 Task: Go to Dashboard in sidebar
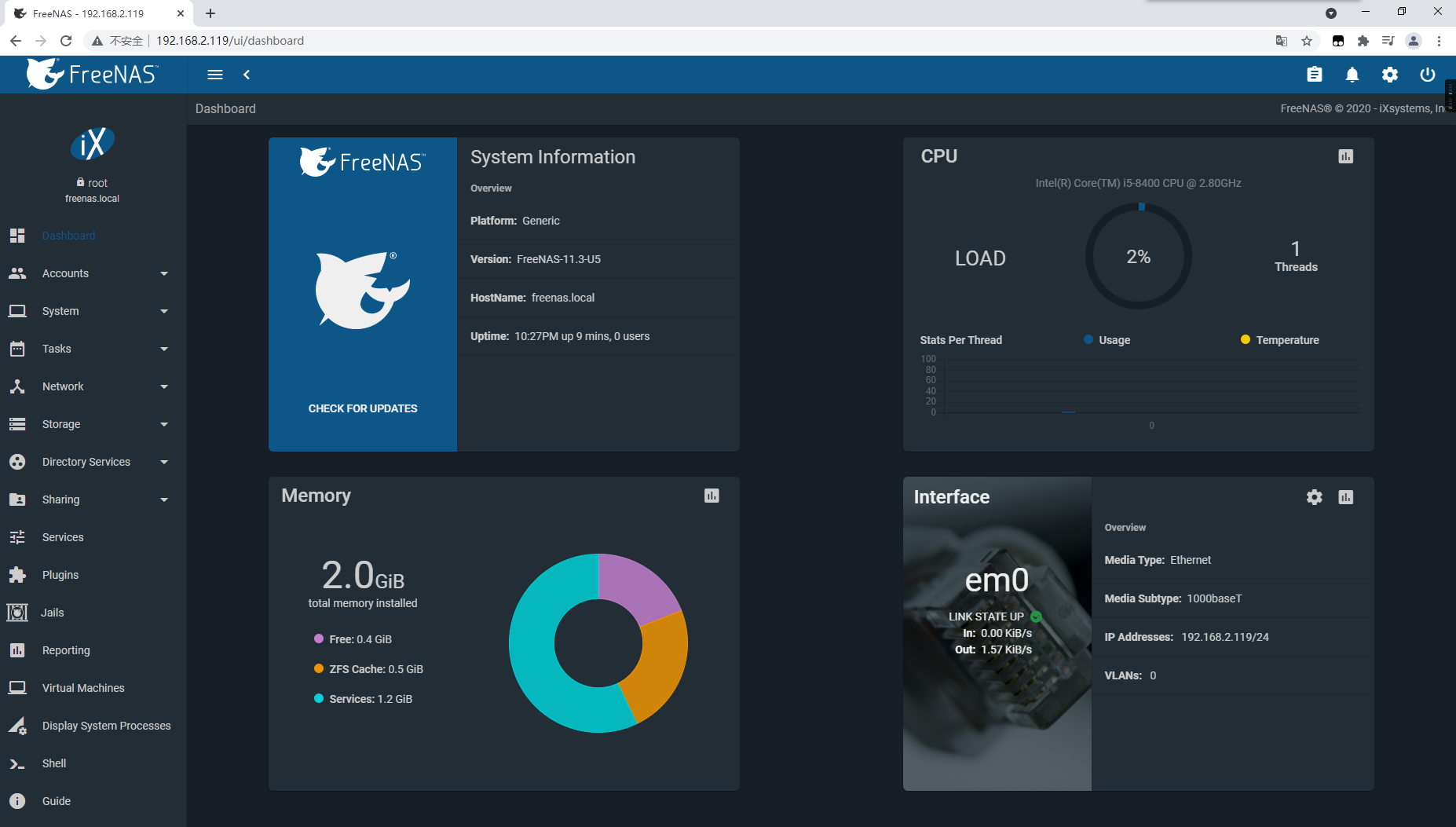point(68,236)
